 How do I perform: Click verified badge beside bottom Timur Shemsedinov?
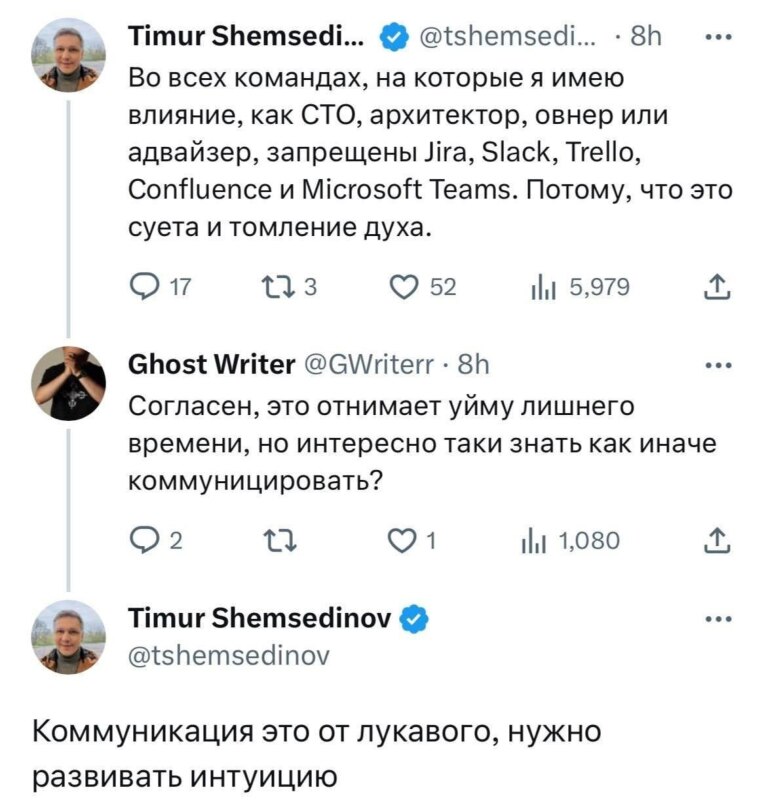pos(415,621)
